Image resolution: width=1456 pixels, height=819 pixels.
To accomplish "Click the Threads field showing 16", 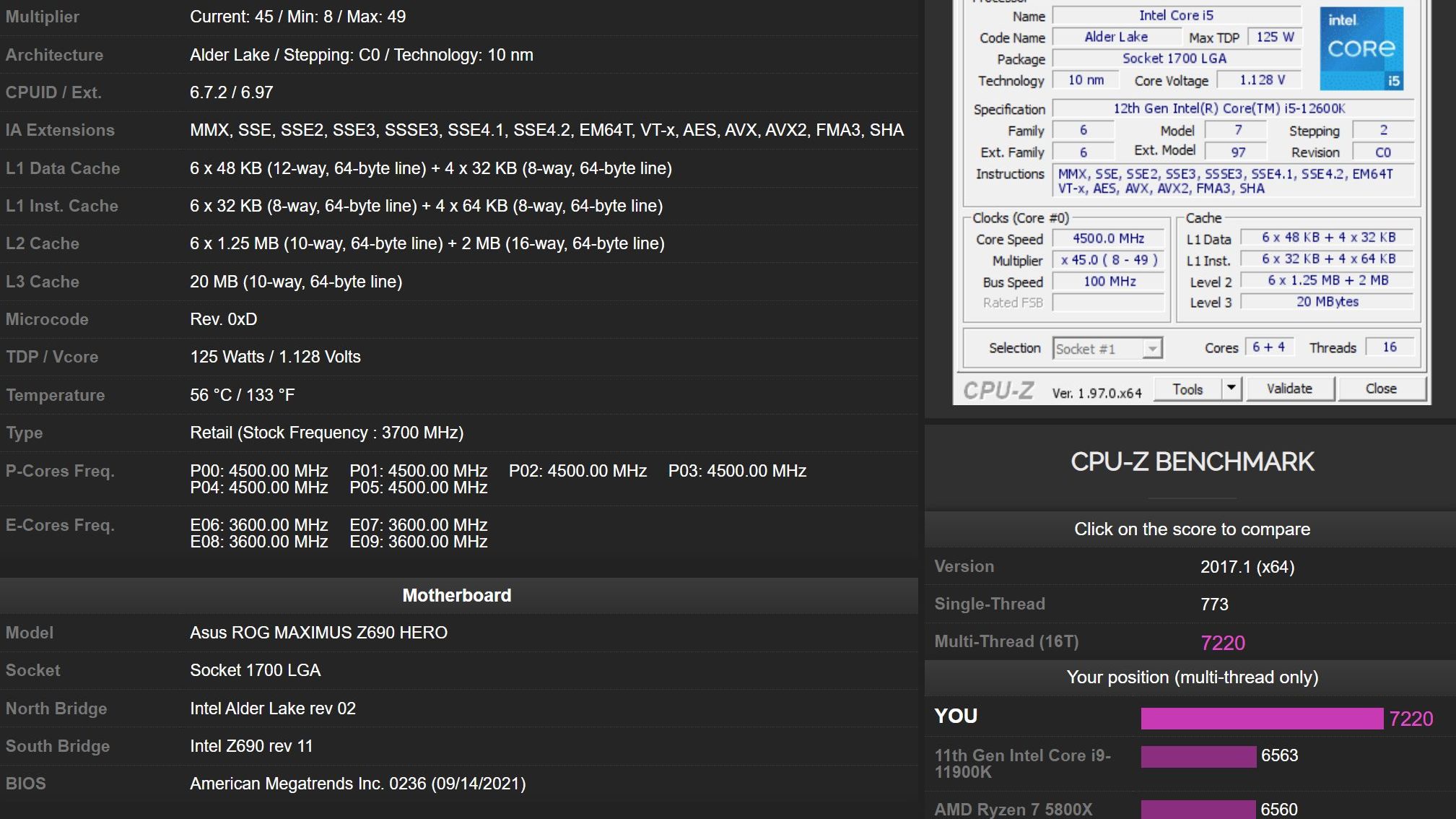I will point(1389,347).
